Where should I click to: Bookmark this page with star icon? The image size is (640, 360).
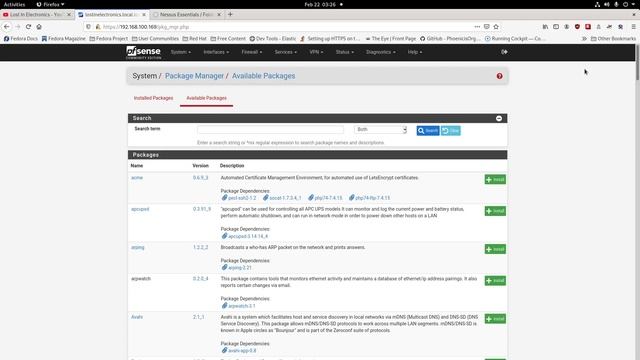[x=496, y=27]
